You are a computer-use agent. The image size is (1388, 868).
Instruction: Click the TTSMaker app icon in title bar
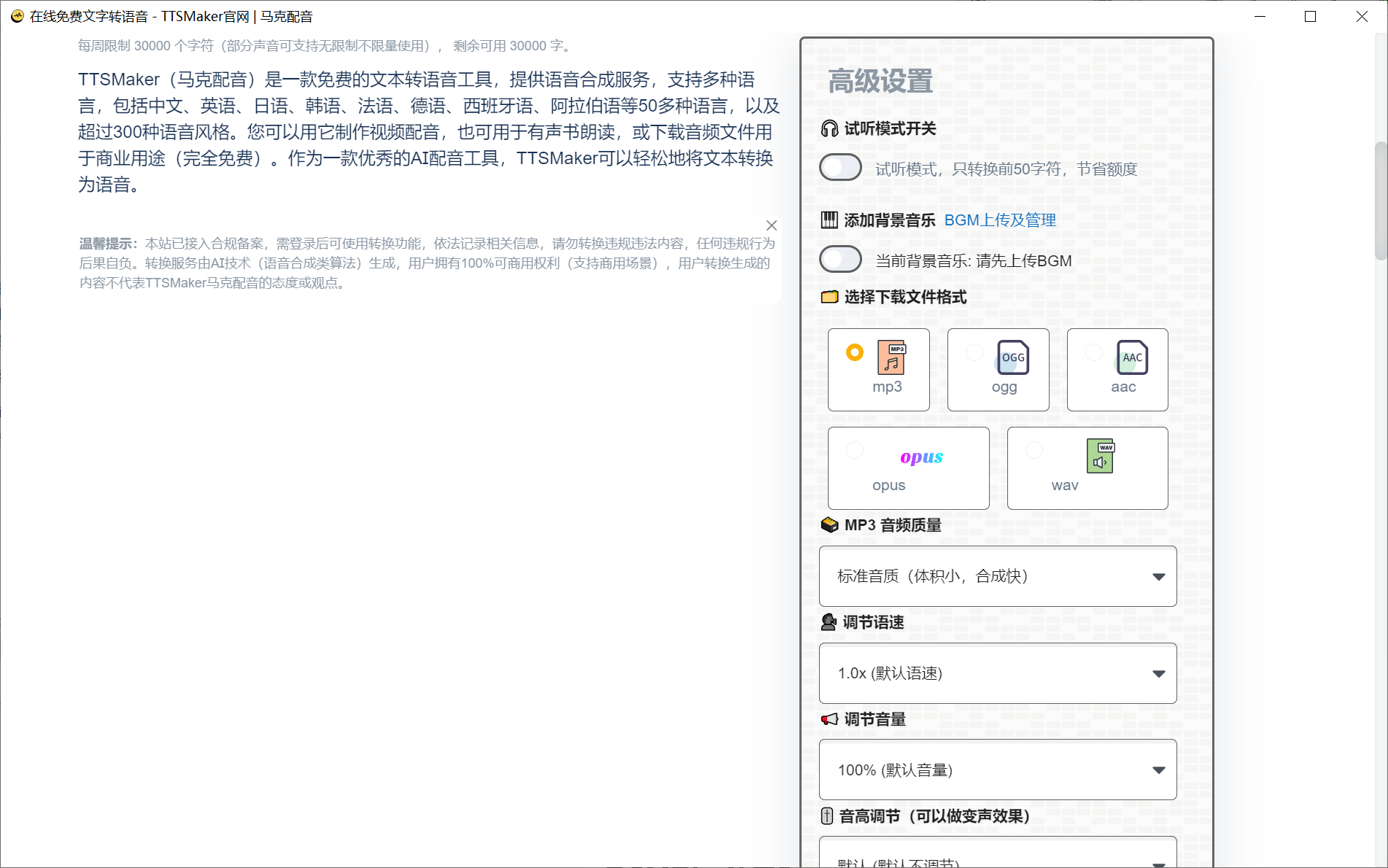click(x=18, y=16)
